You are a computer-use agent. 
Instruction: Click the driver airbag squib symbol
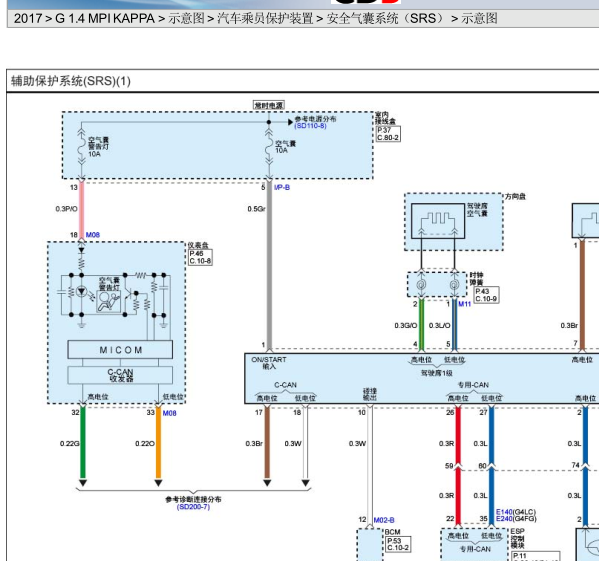(x=438, y=221)
